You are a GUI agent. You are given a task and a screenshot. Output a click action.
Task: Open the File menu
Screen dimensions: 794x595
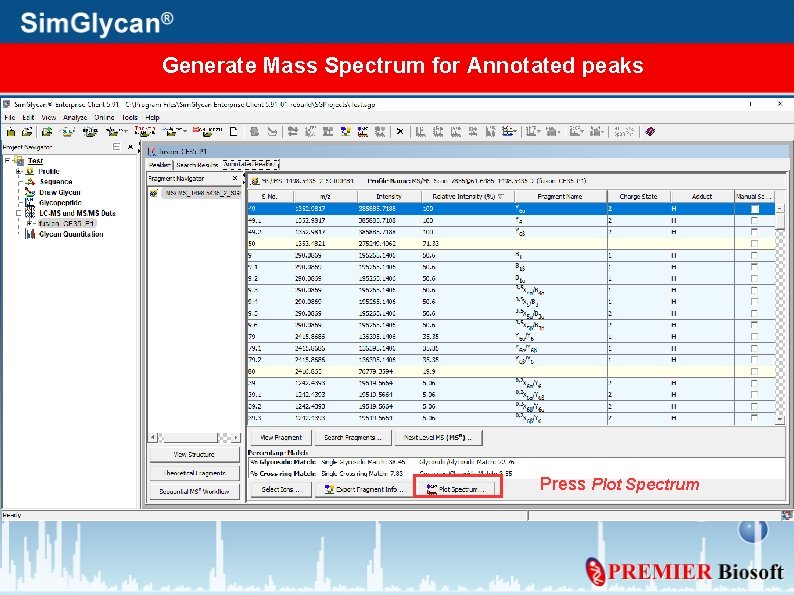[x=10, y=117]
